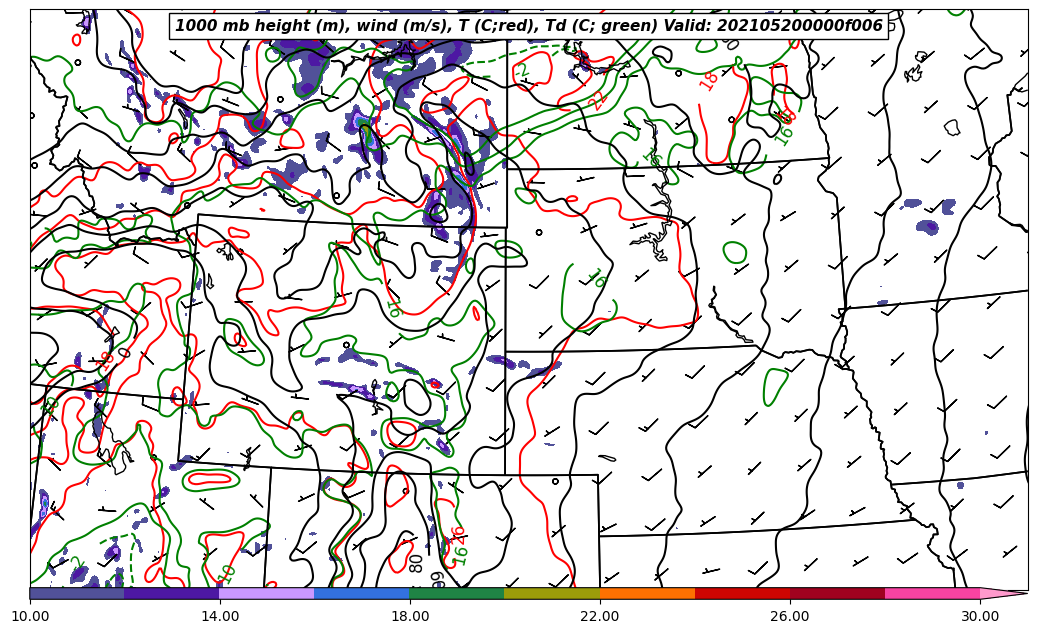Click the royal blue colorbar segment
Viewport: 1037px width, 633px height.
[x=361, y=593]
